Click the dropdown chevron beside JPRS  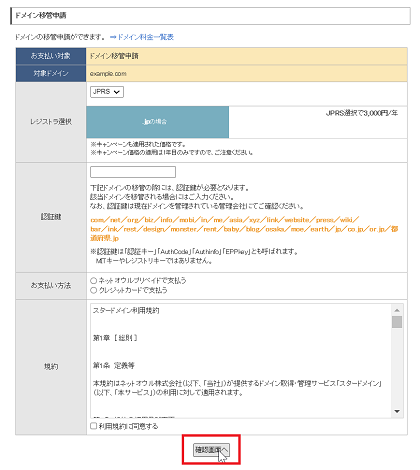[117, 92]
